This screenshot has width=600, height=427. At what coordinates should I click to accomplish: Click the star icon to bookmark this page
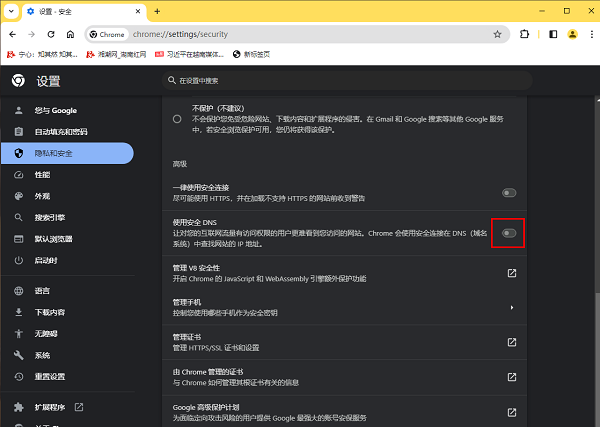(x=497, y=34)
